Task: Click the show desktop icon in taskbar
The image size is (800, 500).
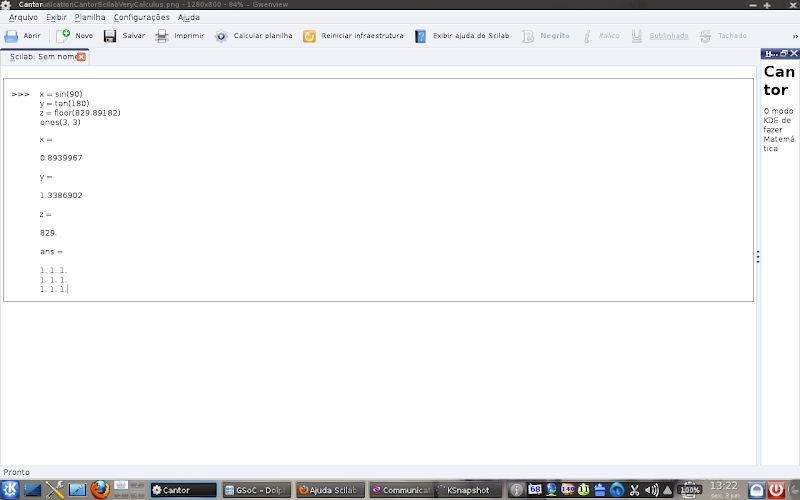Action: pyautogui.click(x=32, y=490)
